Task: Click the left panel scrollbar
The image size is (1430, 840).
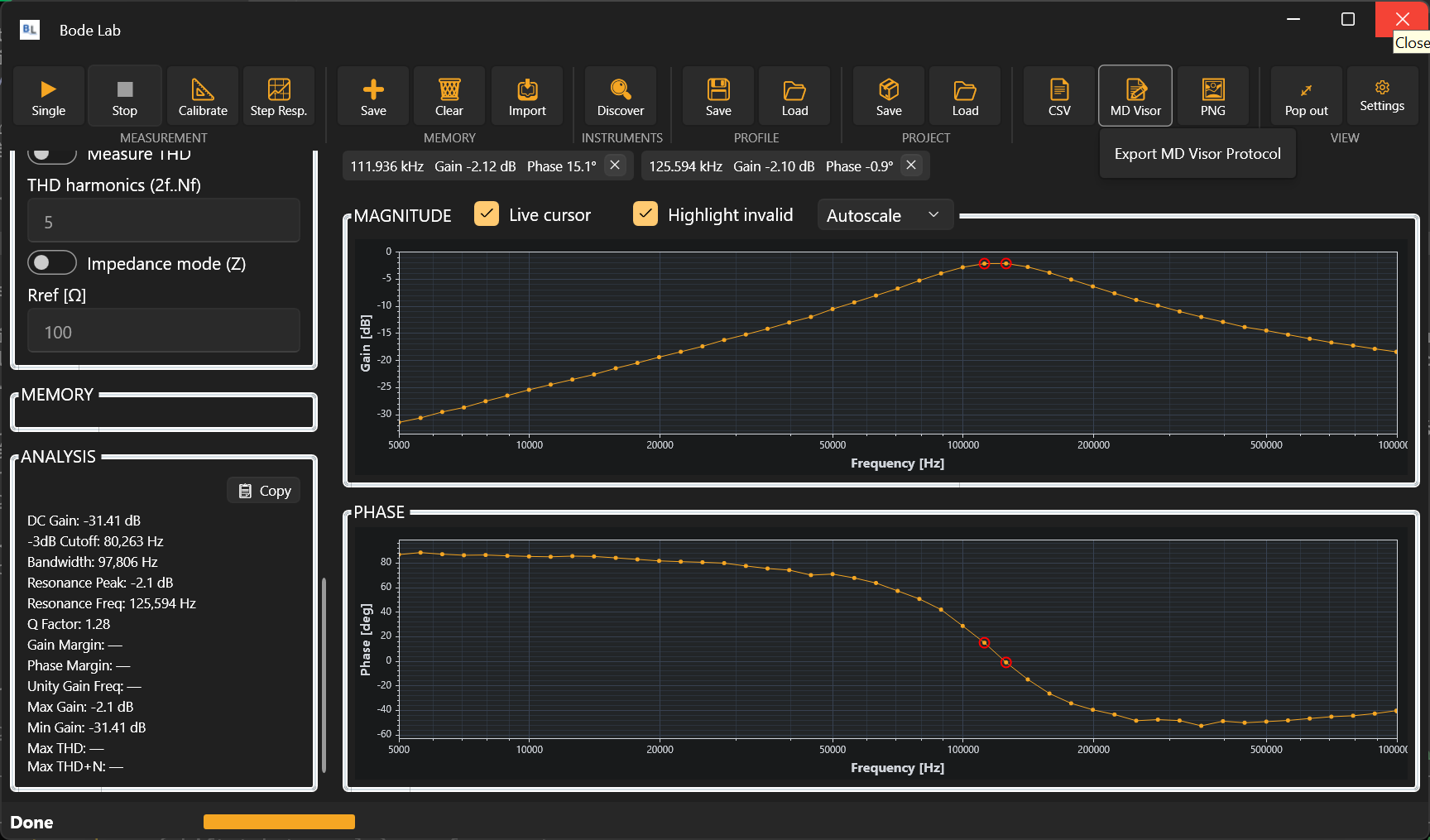Action: pos(324,674)
